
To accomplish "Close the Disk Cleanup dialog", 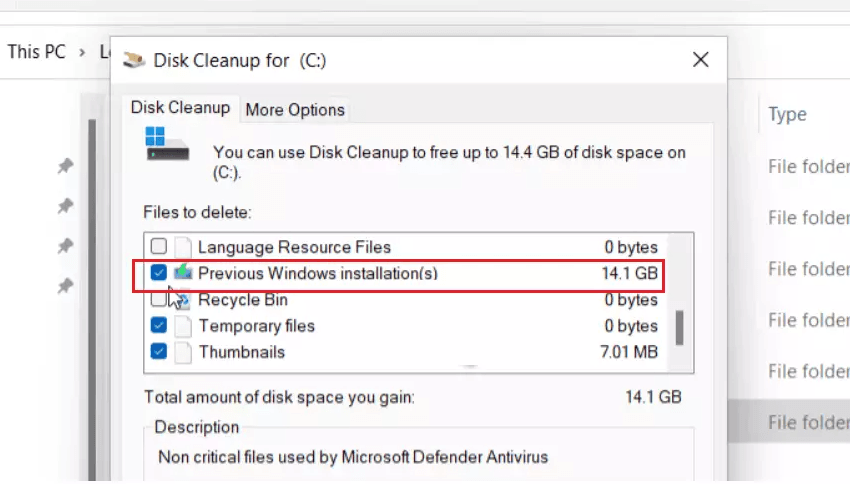I will point(701,60).
